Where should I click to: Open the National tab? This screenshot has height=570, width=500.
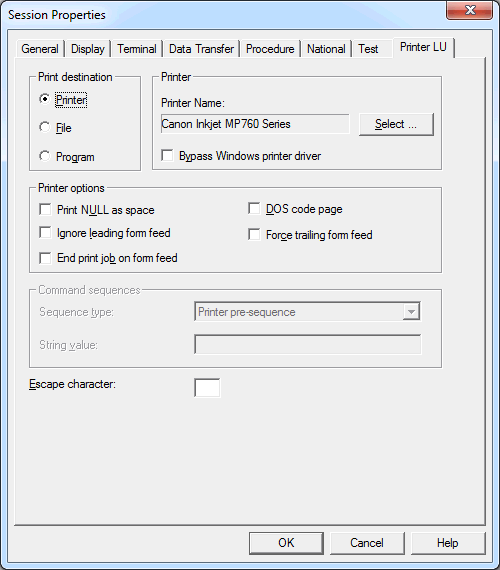tap(326, 49)
